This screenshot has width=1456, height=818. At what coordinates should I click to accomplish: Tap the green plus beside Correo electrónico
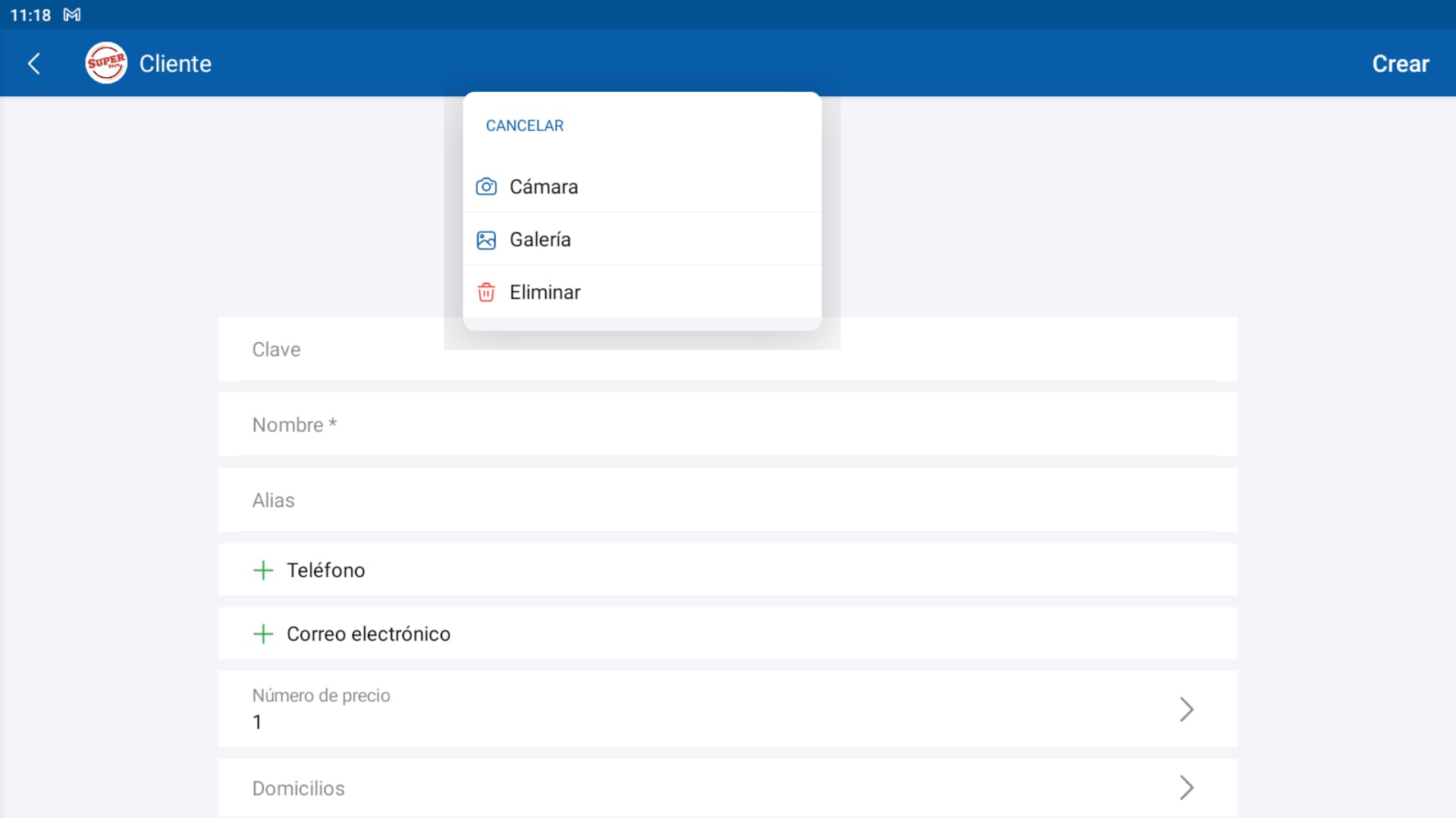(263, 634)
